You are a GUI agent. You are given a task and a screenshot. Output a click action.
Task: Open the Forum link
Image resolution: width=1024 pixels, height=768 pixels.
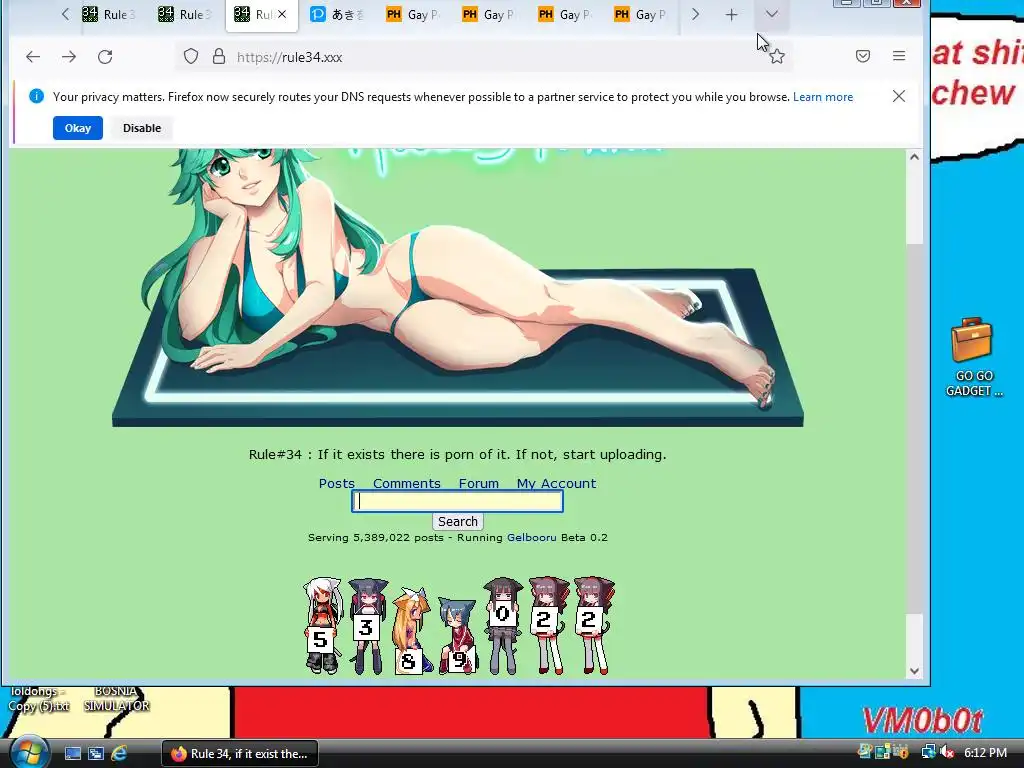[478, 483]
